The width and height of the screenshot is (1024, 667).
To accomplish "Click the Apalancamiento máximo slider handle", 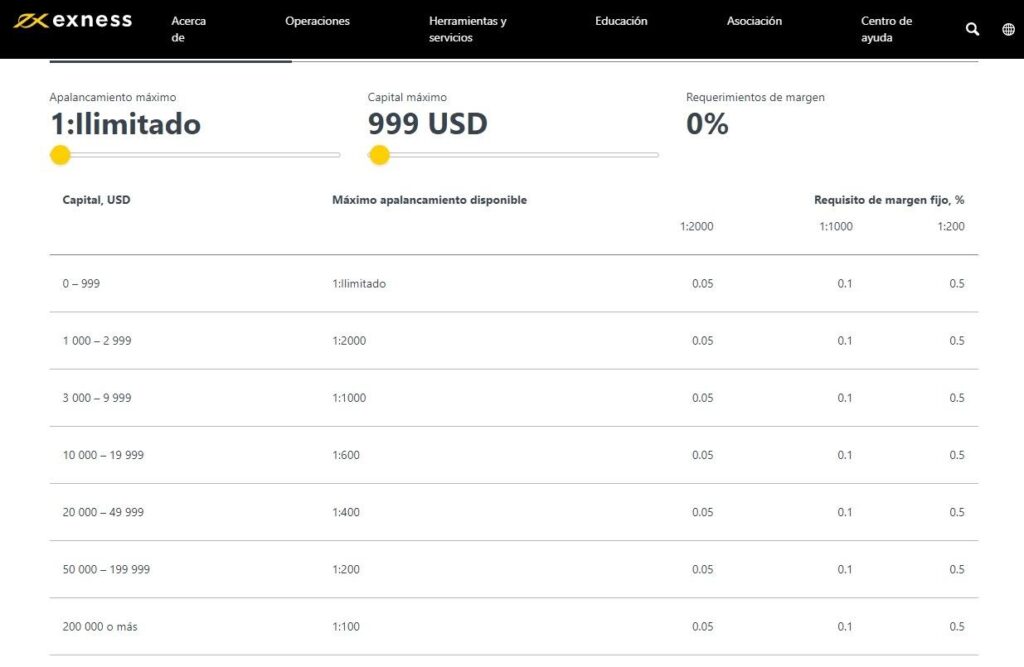I will point(60,155).
